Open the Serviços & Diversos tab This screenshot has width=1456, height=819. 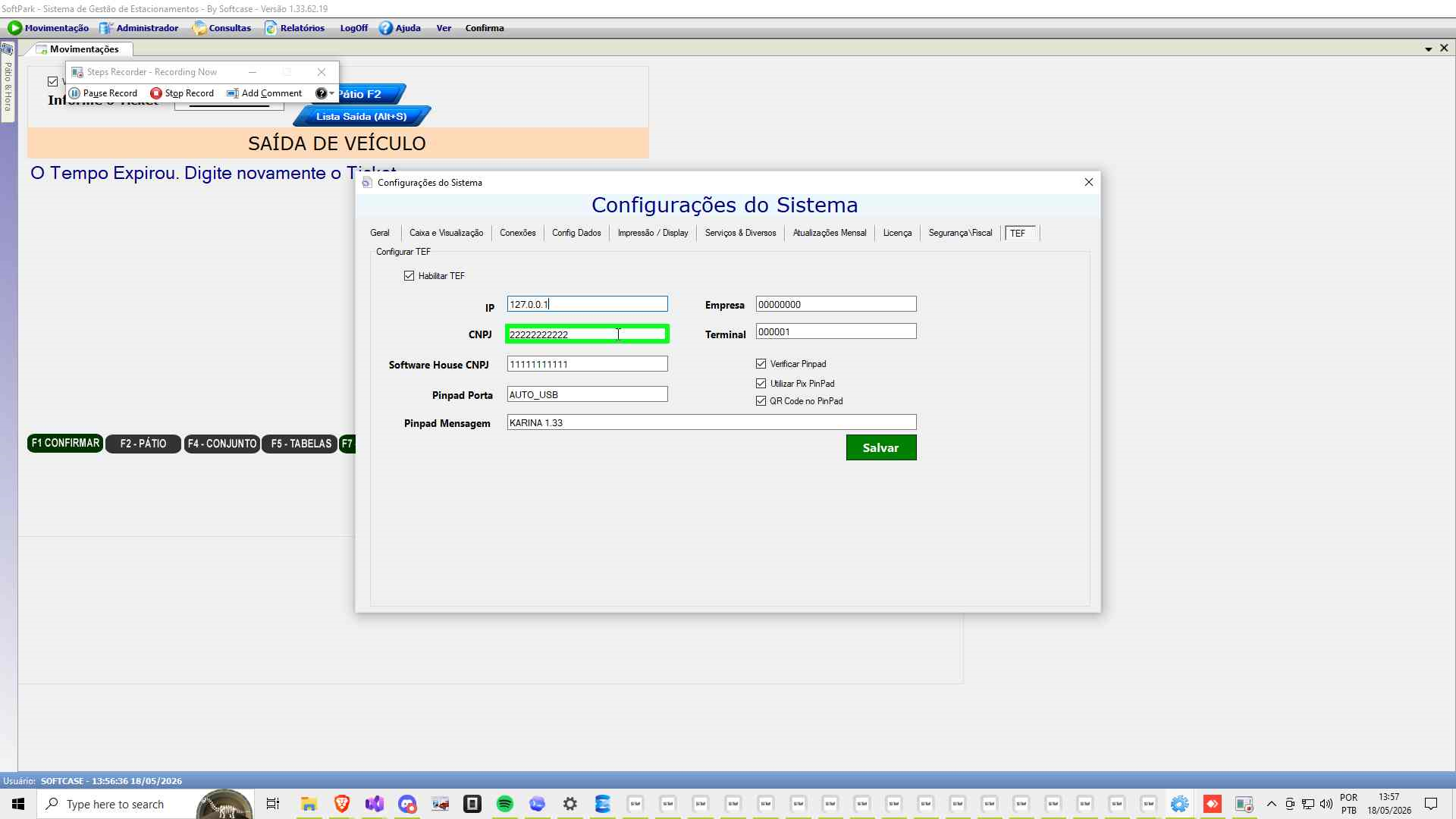pyautogui.click(x=741, y=233)
